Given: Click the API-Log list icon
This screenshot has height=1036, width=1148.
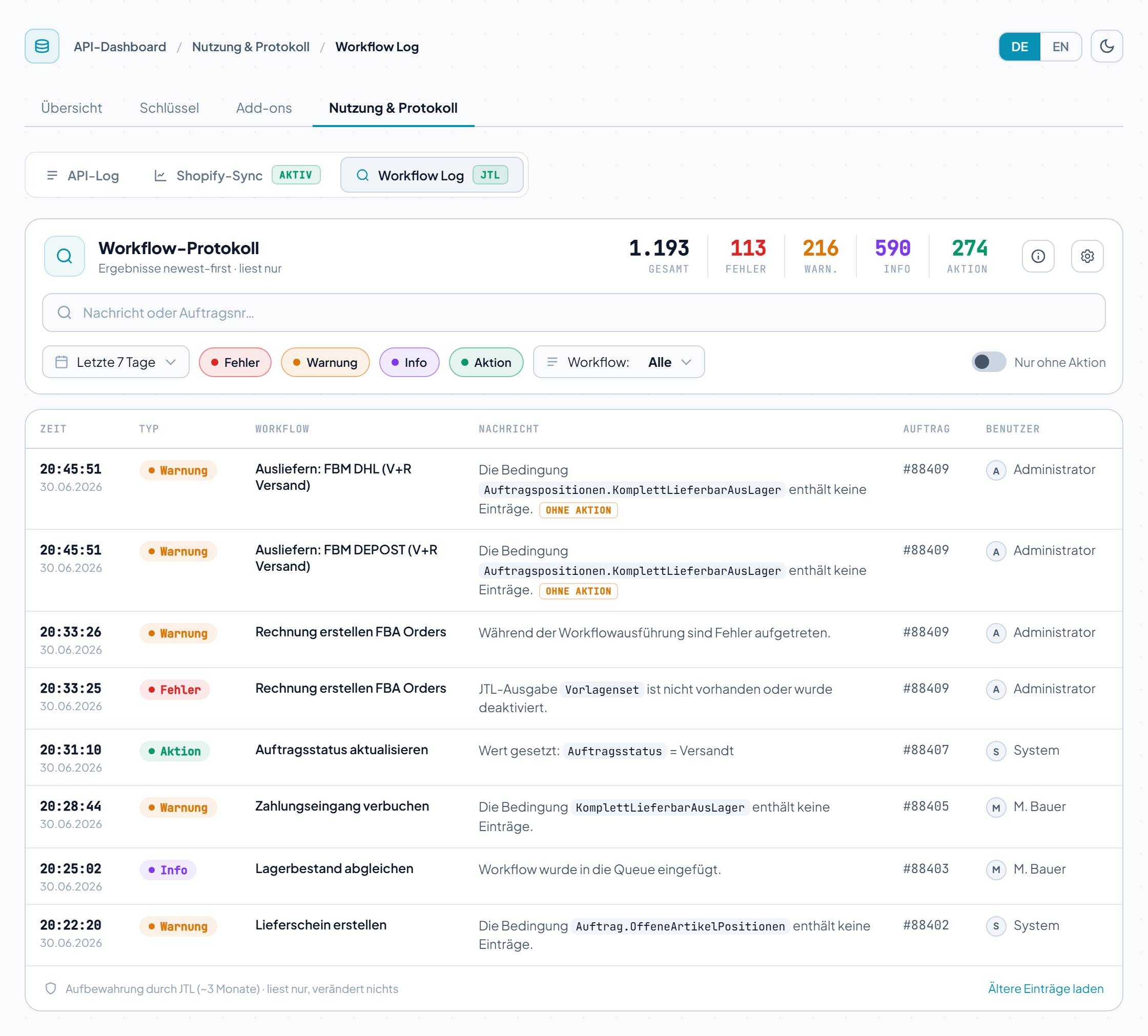Looking at the screenshot, I should click(x=52, y=175).
